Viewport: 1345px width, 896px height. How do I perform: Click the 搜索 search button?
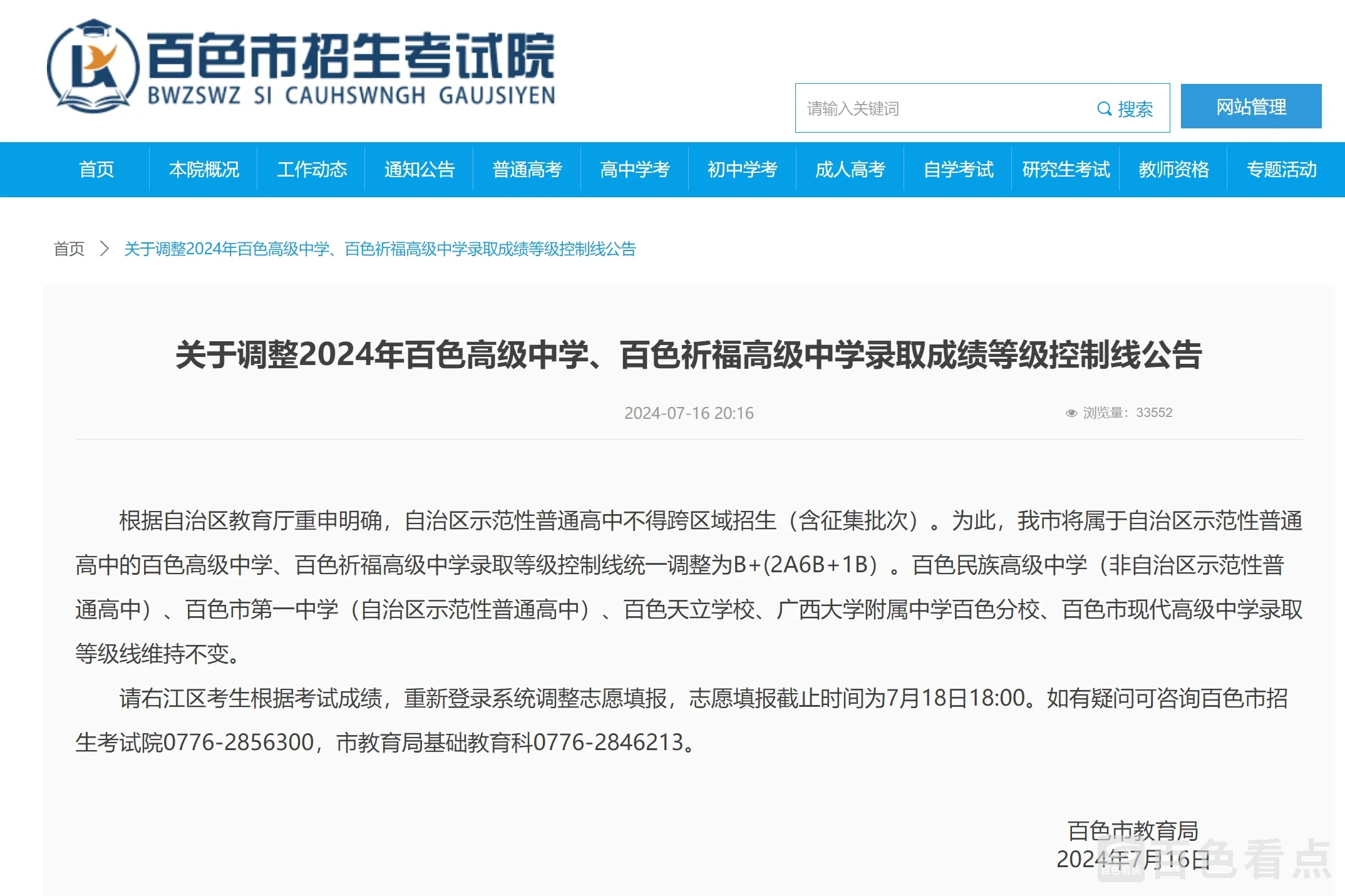coord(1135,109)
